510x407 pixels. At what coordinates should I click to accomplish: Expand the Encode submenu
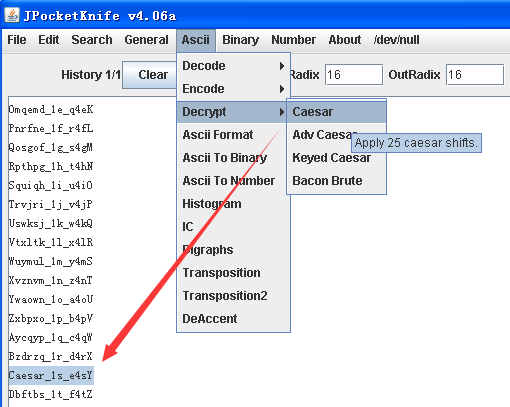pyautogui.click(x=233, y=89)
